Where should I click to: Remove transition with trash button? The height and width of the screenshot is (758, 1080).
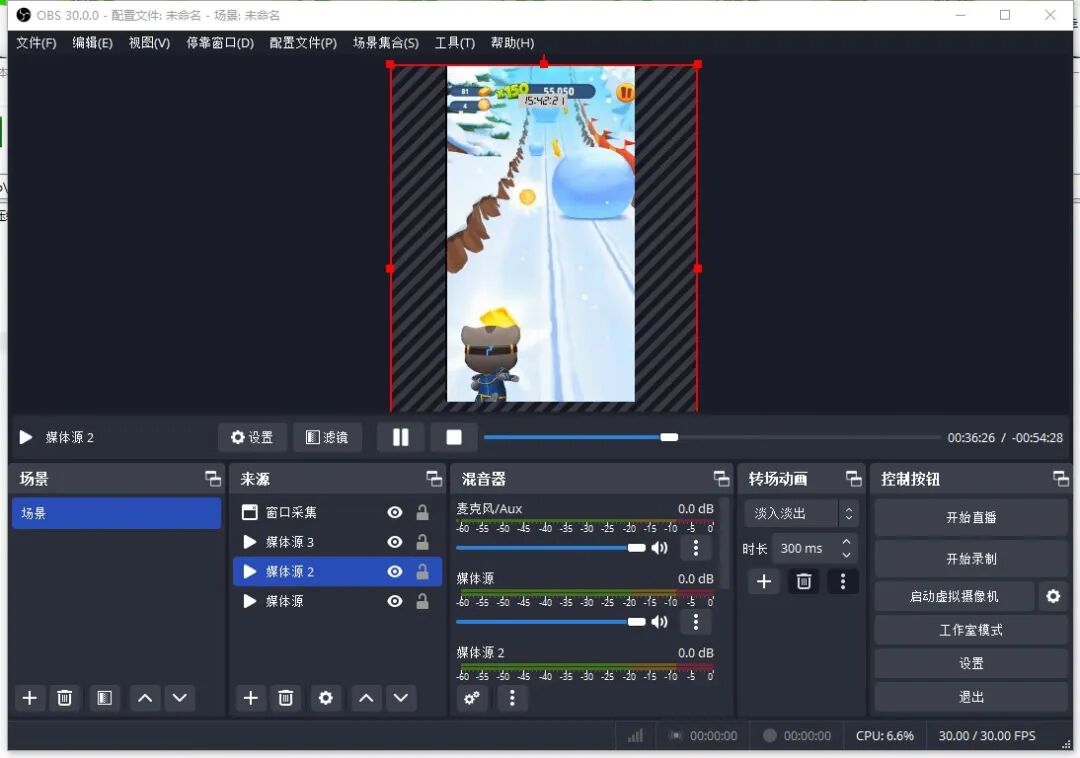click(804, 582)
